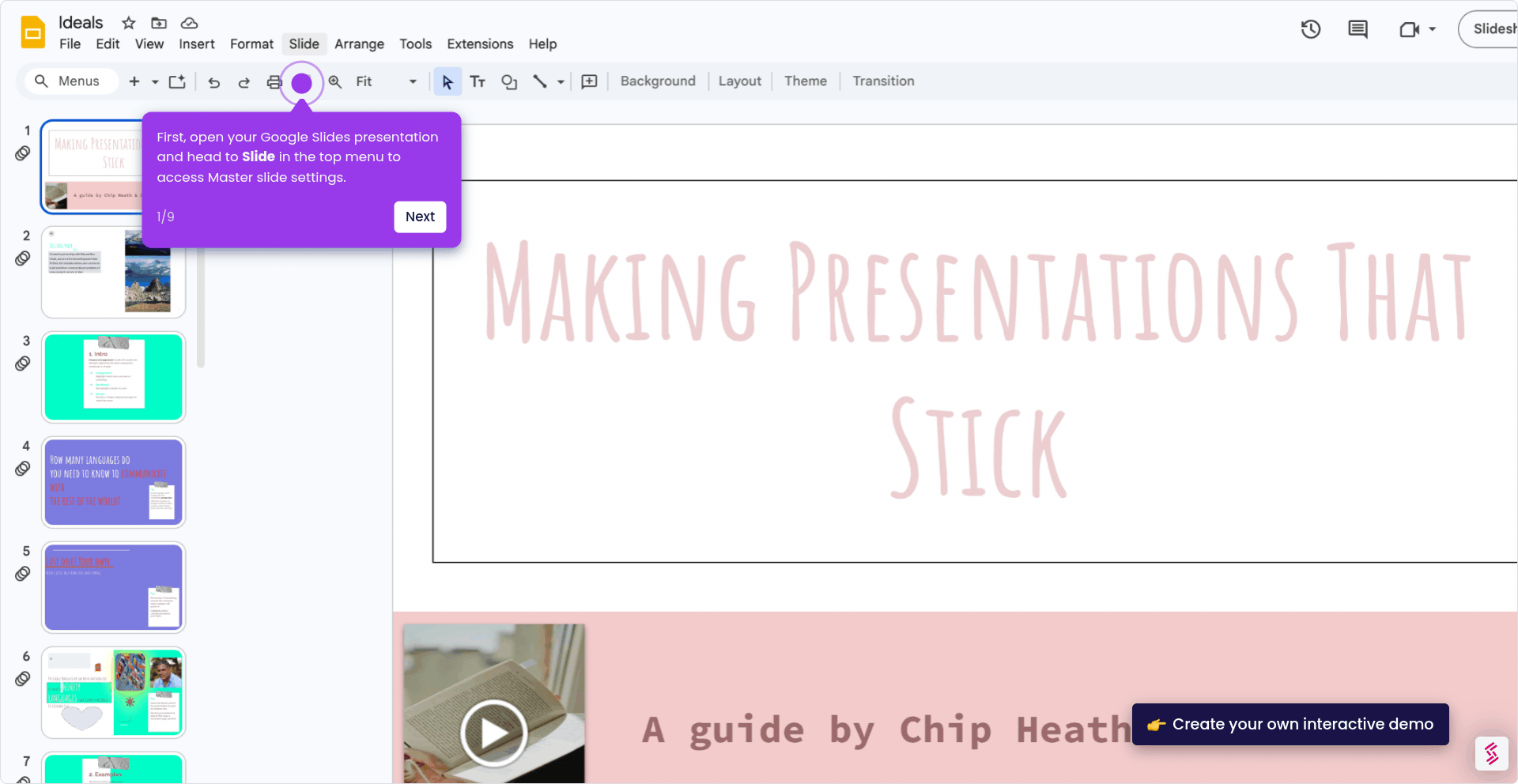Open the Shape tool
The image size is (1518, 784).
[509, 81]
